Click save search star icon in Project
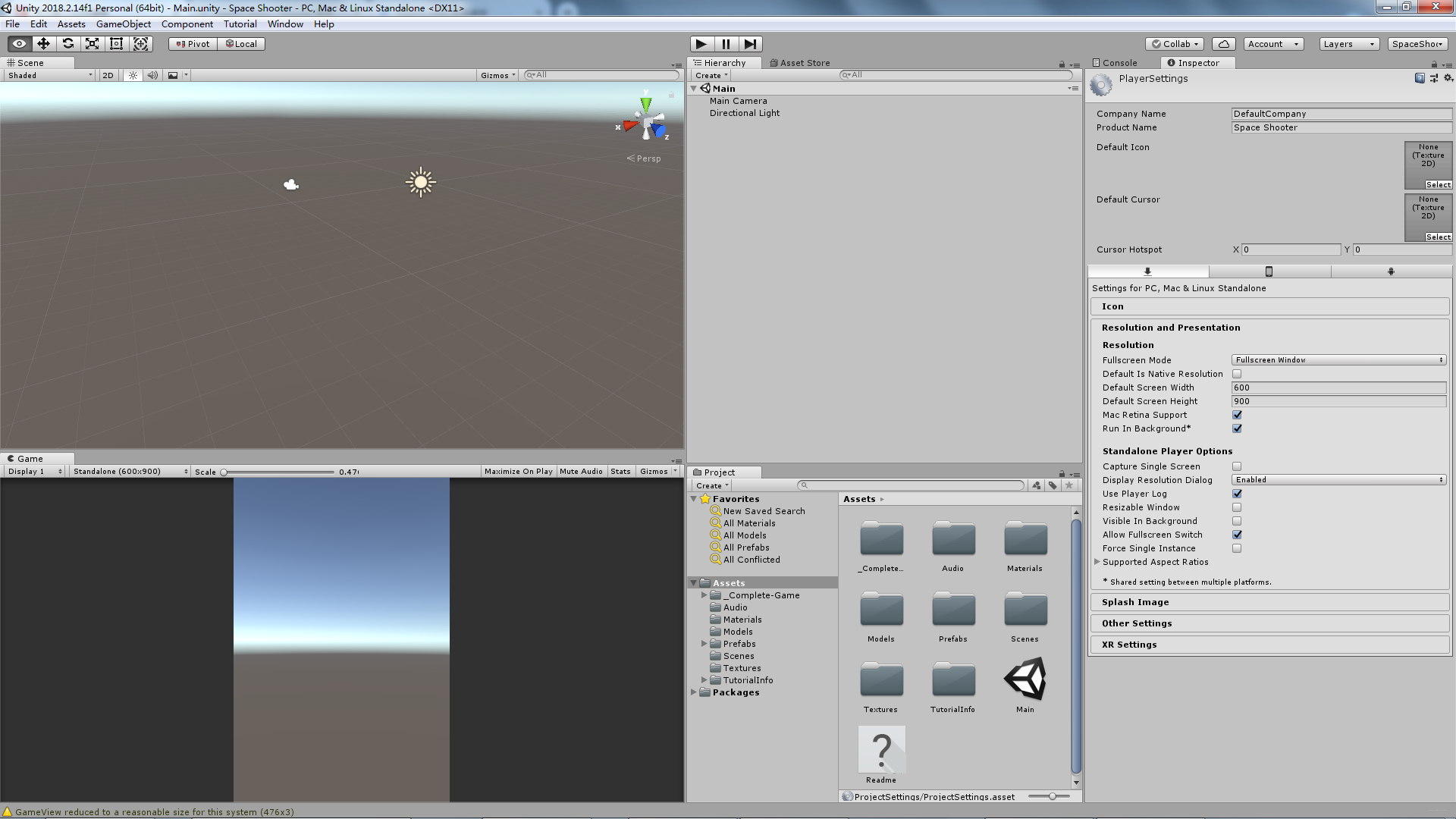This screenshot has height=819, width=1456. [x=1069, y=485]
